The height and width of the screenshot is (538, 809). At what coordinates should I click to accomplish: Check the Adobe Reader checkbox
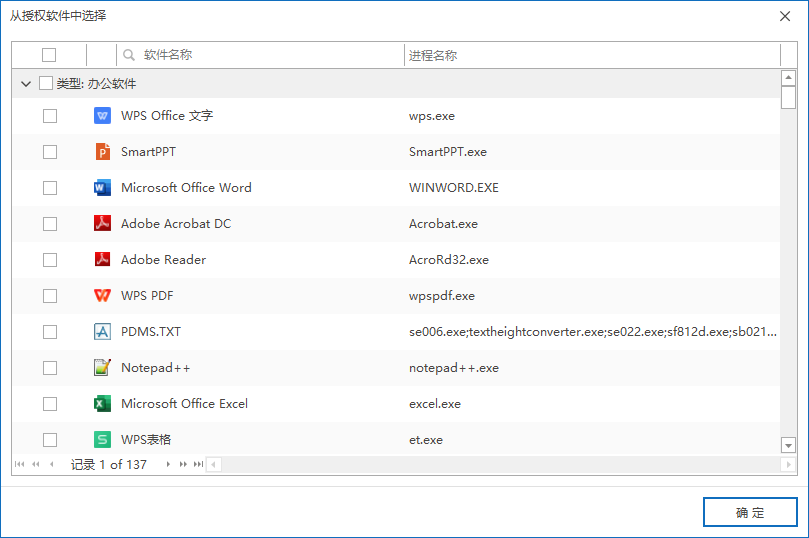coord(50,259)
